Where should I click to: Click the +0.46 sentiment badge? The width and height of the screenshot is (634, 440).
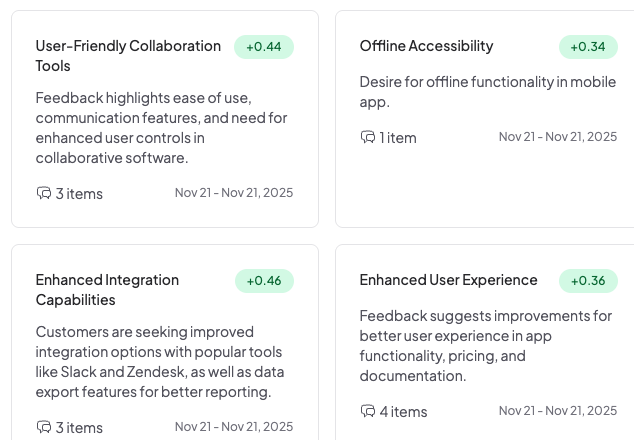click(264, 280)
